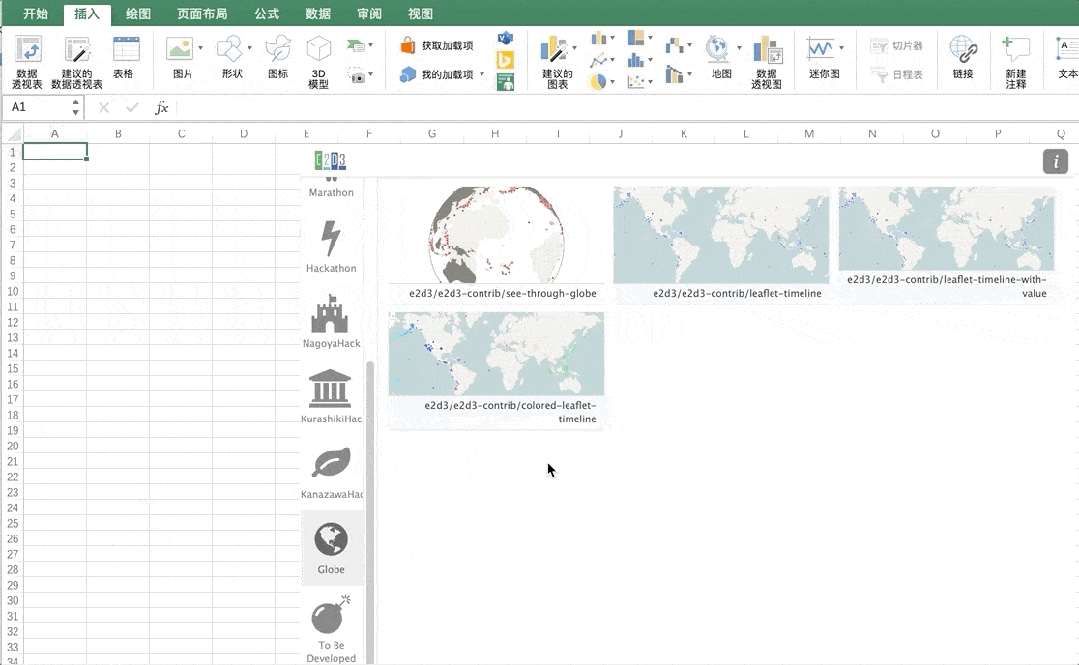
Task: Insert a Table (表格)
Action: pyautogui.click(x=125, y=58)
